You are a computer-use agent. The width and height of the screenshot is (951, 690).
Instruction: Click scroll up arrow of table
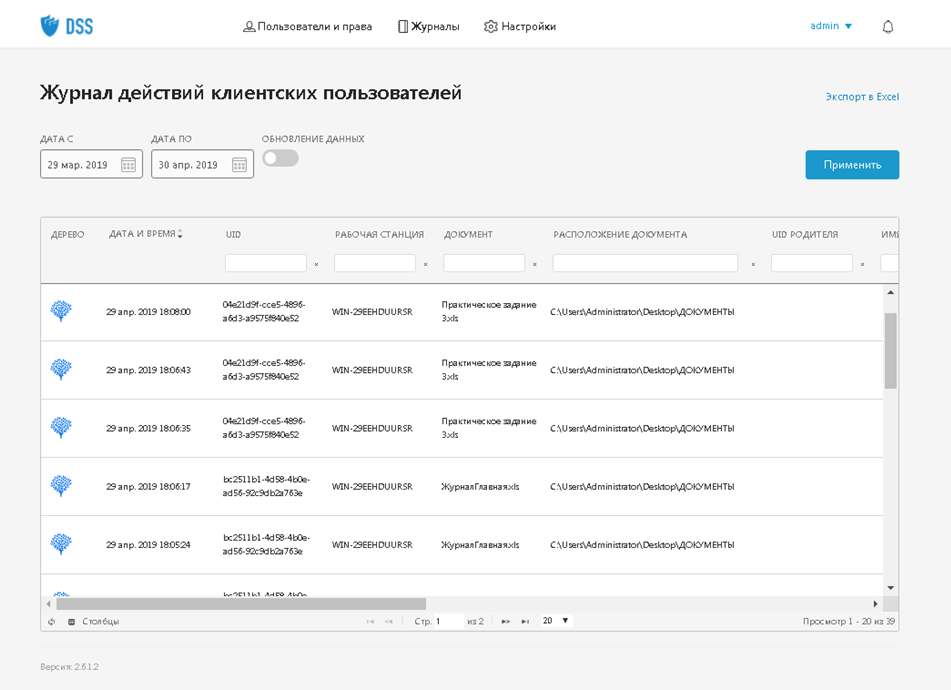tap(890, 292)
